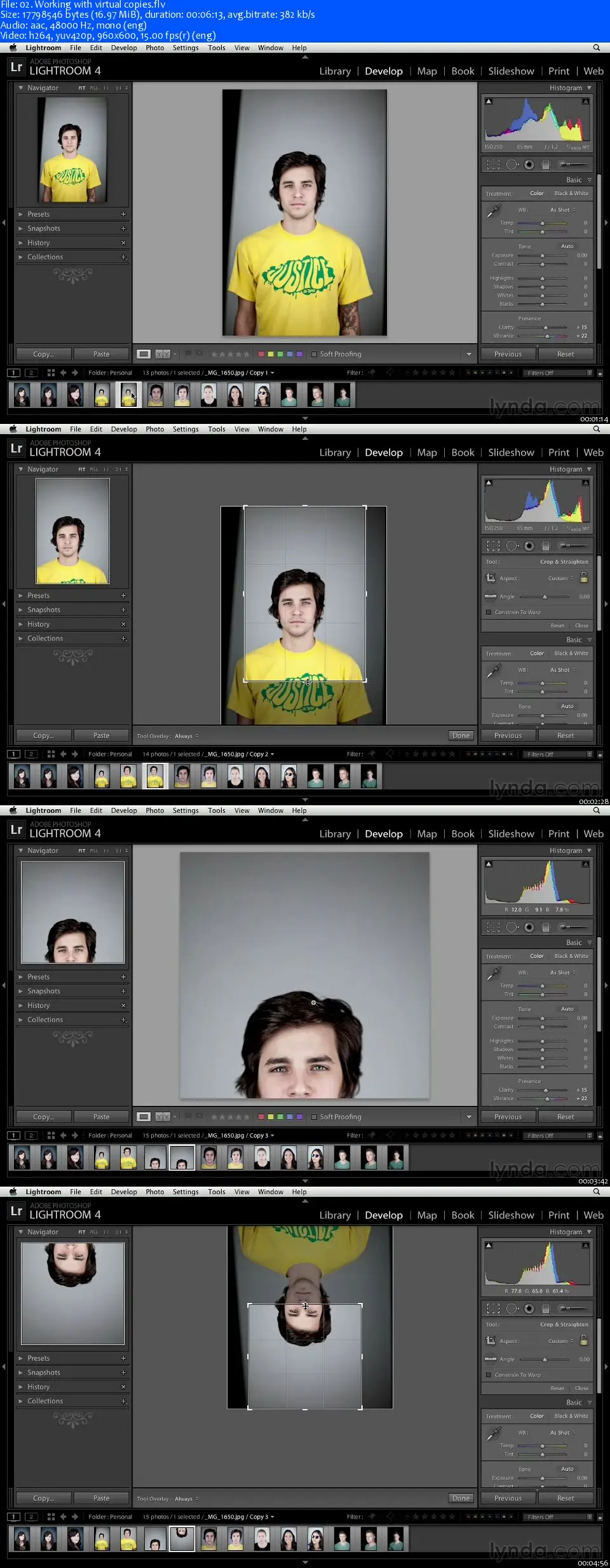Click filmstrip grid view icon in the 00:01:14 frame
The height and width of the screenshot is (1568, 610).
51,373
